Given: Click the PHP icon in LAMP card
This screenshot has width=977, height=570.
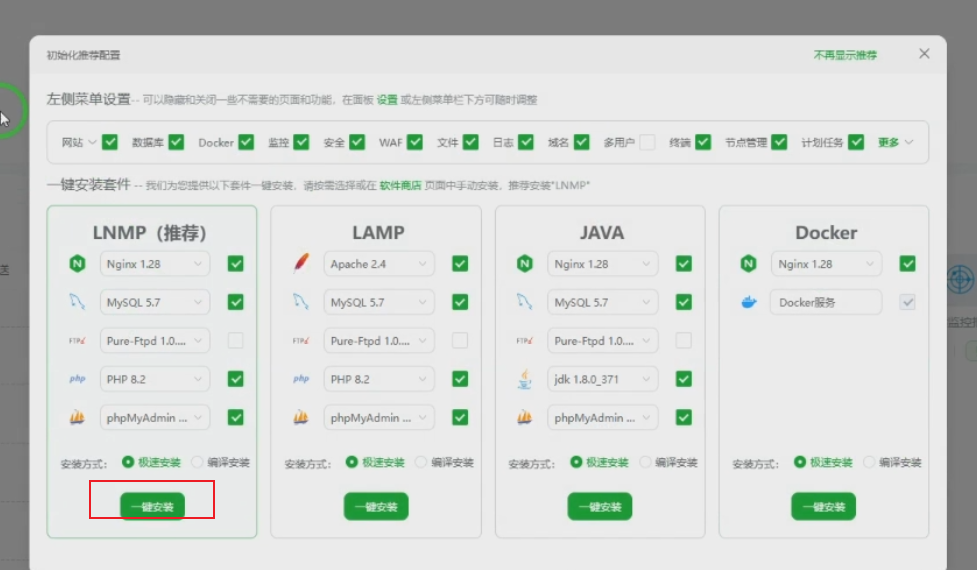Looking at the screenshot, I should point(301,379).
